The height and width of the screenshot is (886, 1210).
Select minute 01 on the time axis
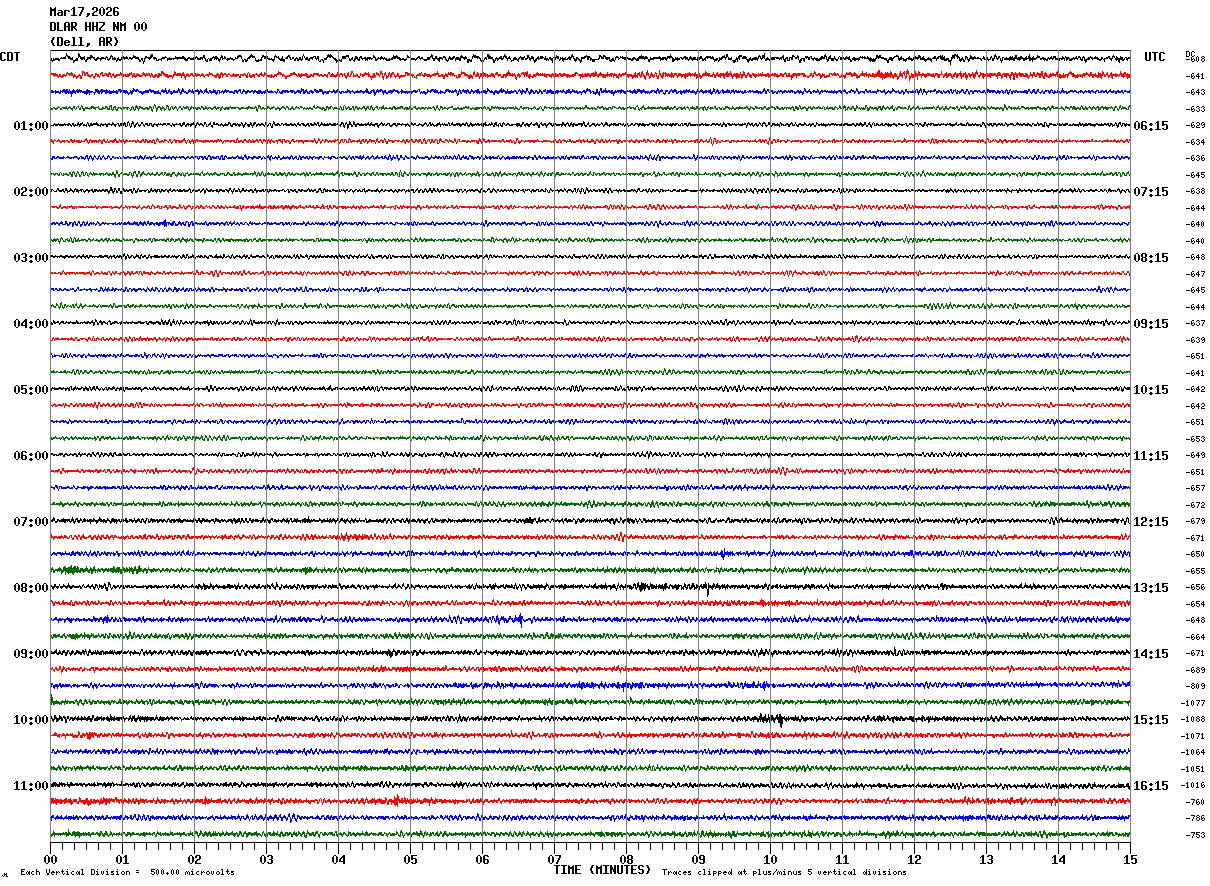click(122, 859)
